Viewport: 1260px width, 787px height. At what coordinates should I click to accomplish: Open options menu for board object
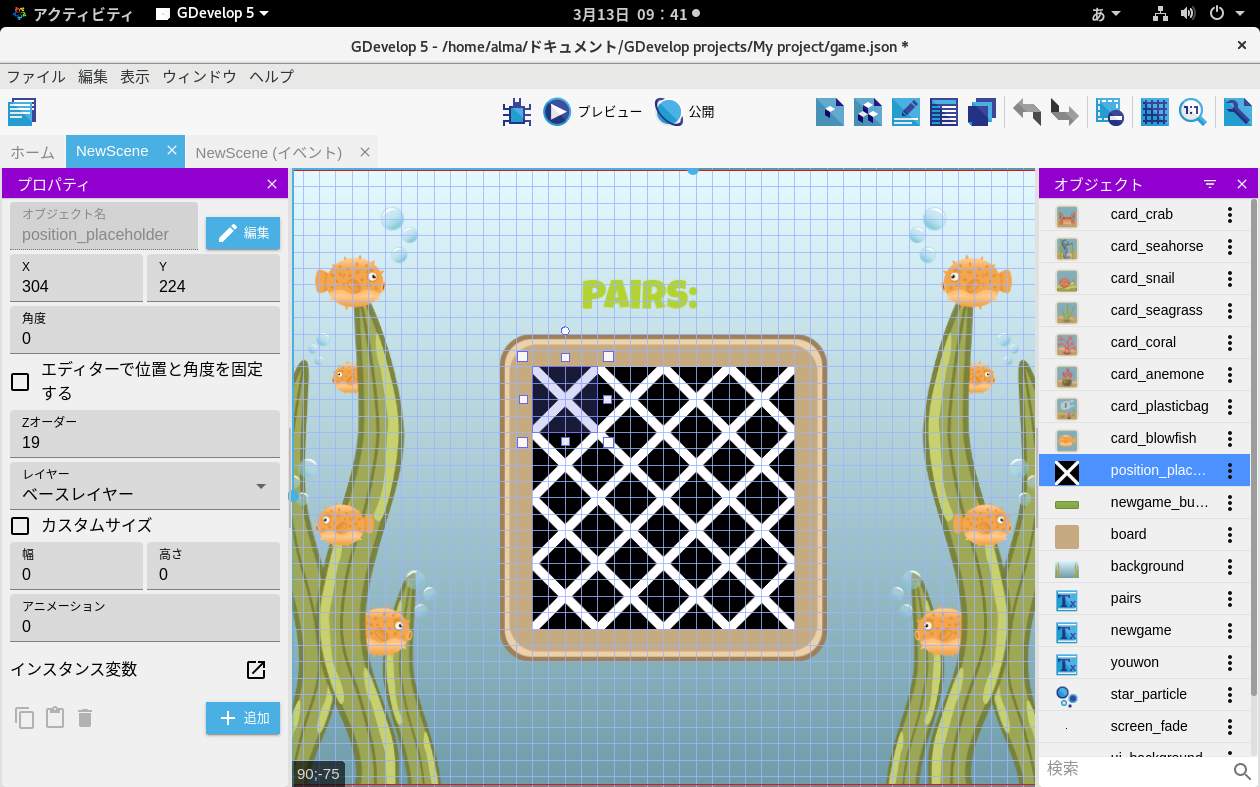[1230, 534]
